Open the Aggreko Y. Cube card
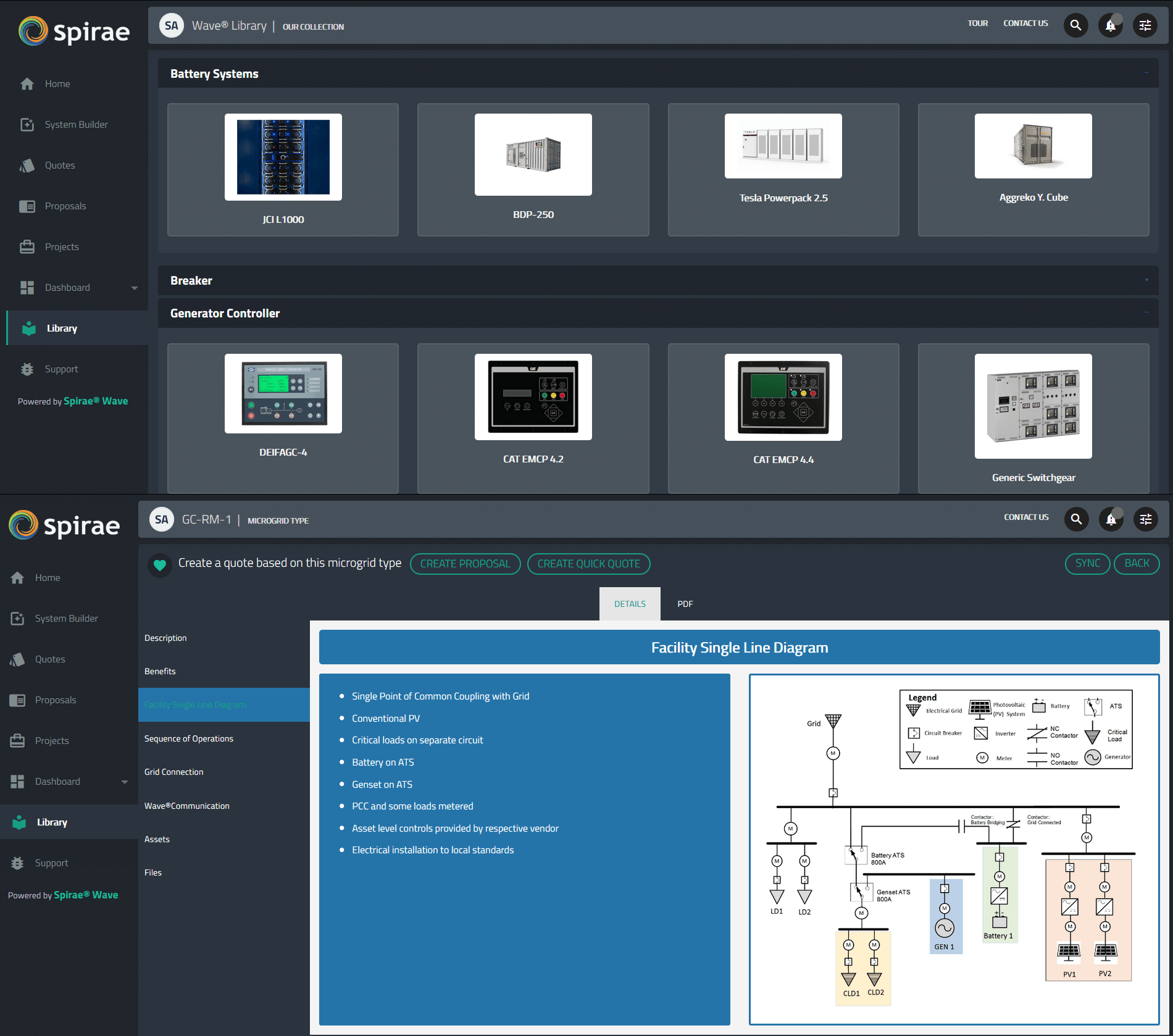Viewport: 1173px width, 1036px height. coord(1033,170)
